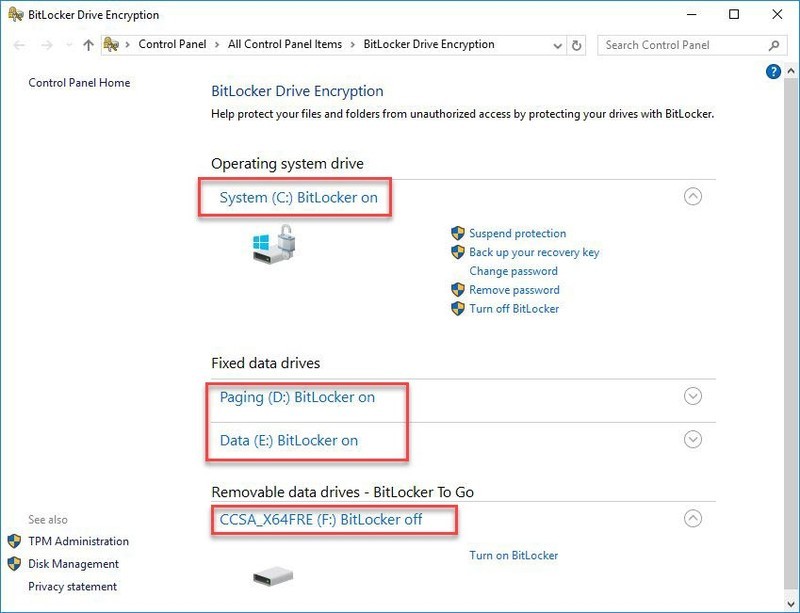Viewport: 800px width, 613px height.
Task: Open Control Panel Home link
Action: click(79, 83)
